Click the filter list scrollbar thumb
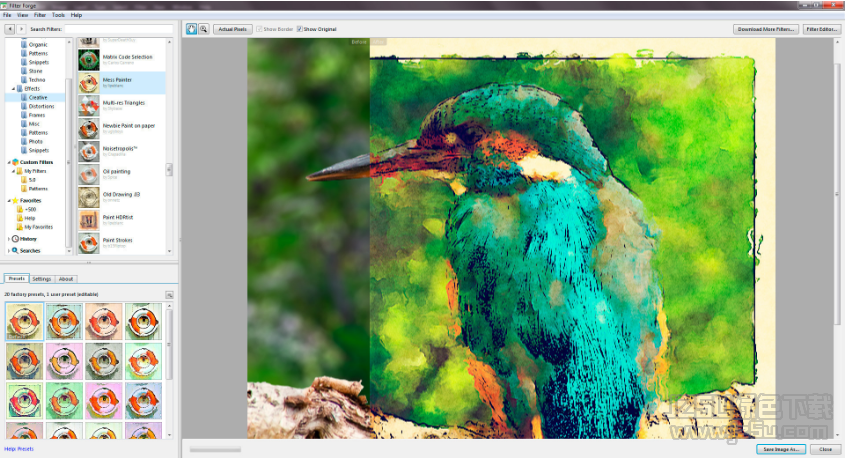 tap(169, 169)
